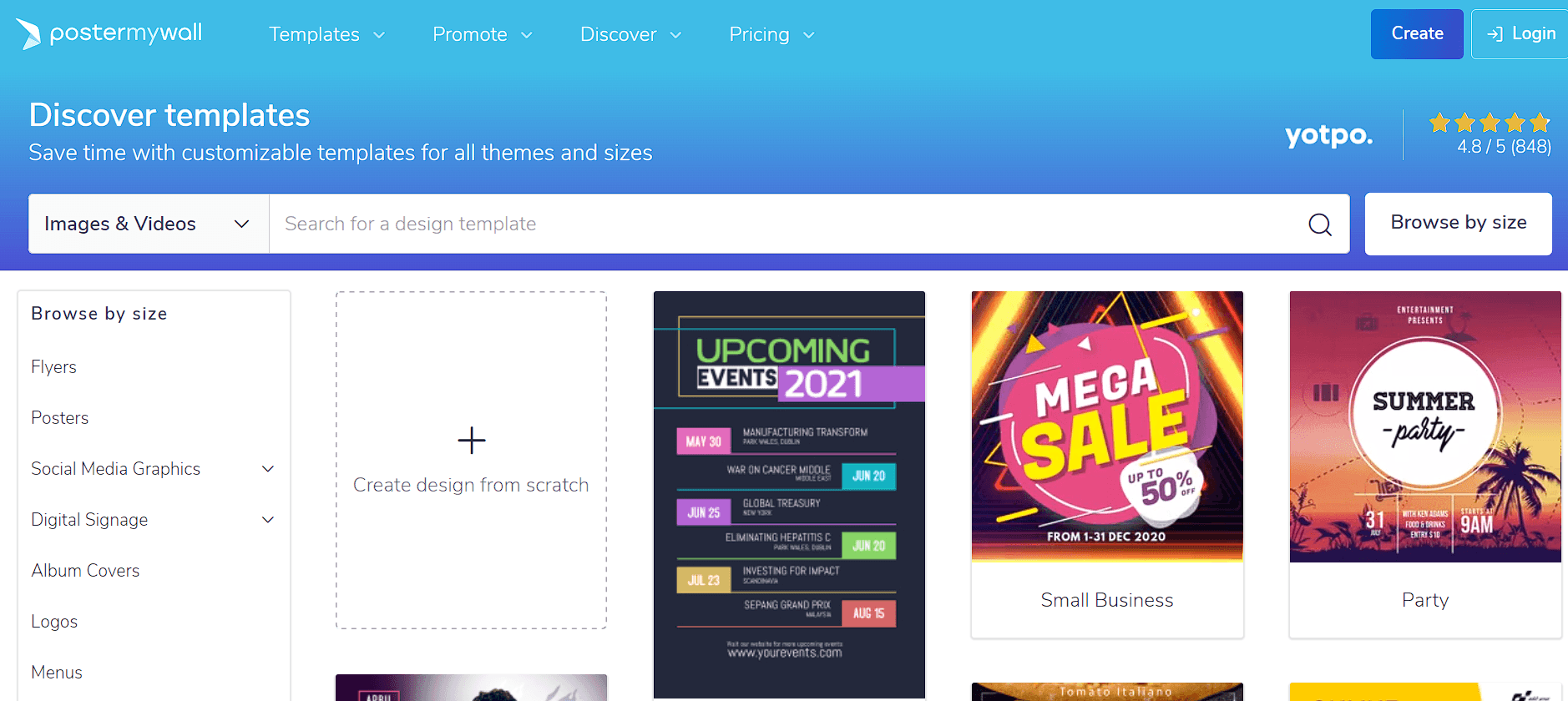Open the Discover menu
The width and height of the screenshot is (1568, 701).
(630, 34)
